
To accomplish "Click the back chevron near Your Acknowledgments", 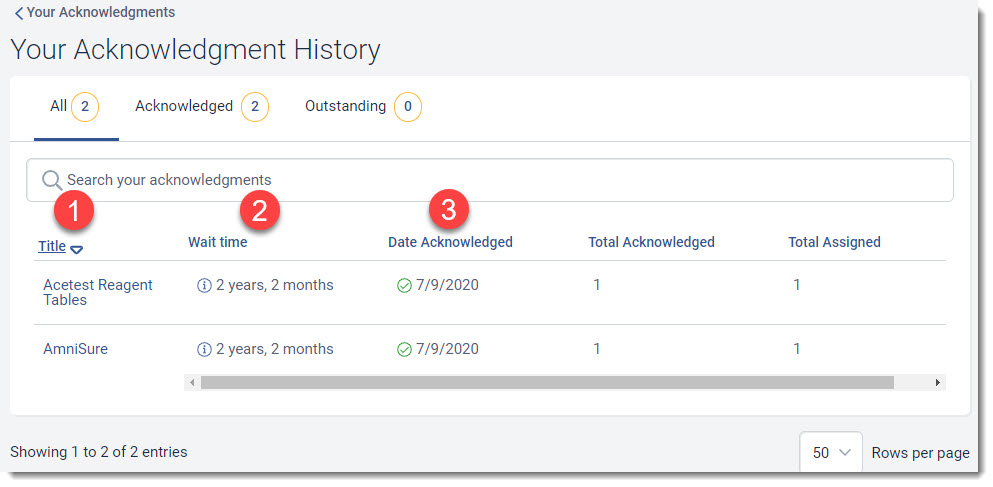I will coord(18,13).
